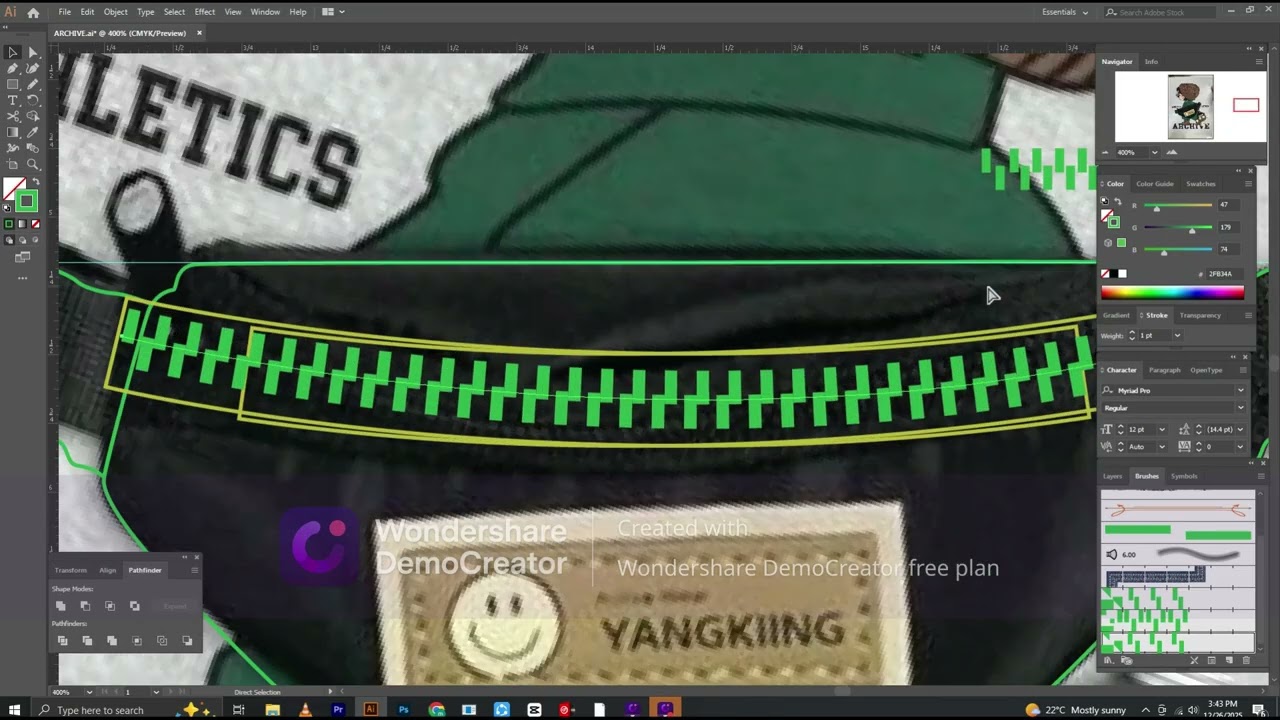Select the Symbol Sprayer tool
The image size is (1280, 720).
12,148
